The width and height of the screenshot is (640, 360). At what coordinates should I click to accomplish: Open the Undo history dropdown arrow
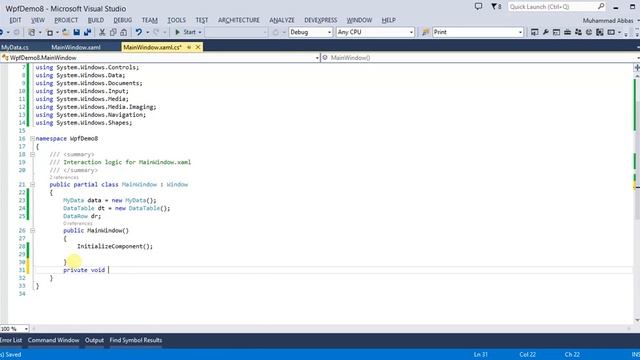coord(147,32)
